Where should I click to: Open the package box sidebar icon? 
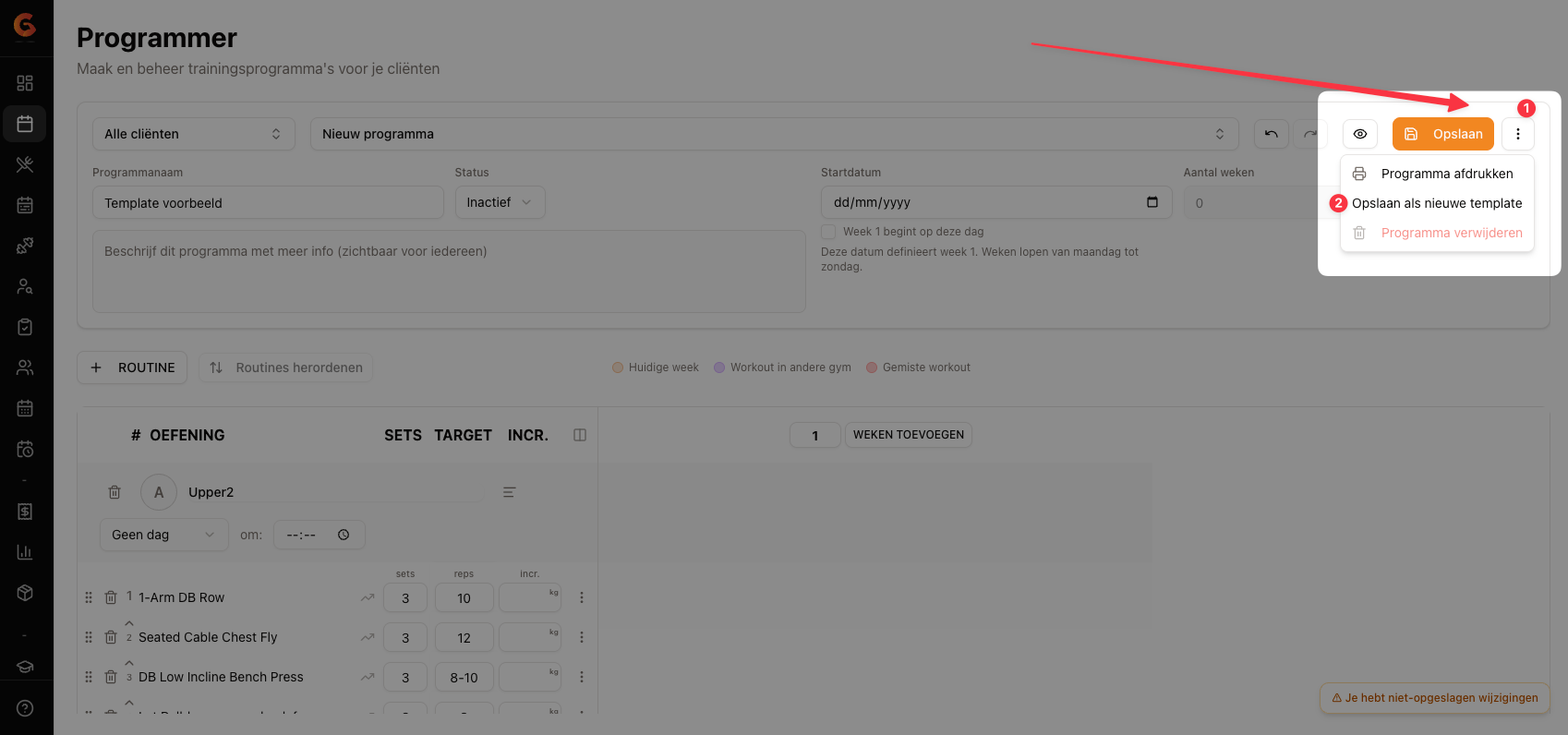25,593
